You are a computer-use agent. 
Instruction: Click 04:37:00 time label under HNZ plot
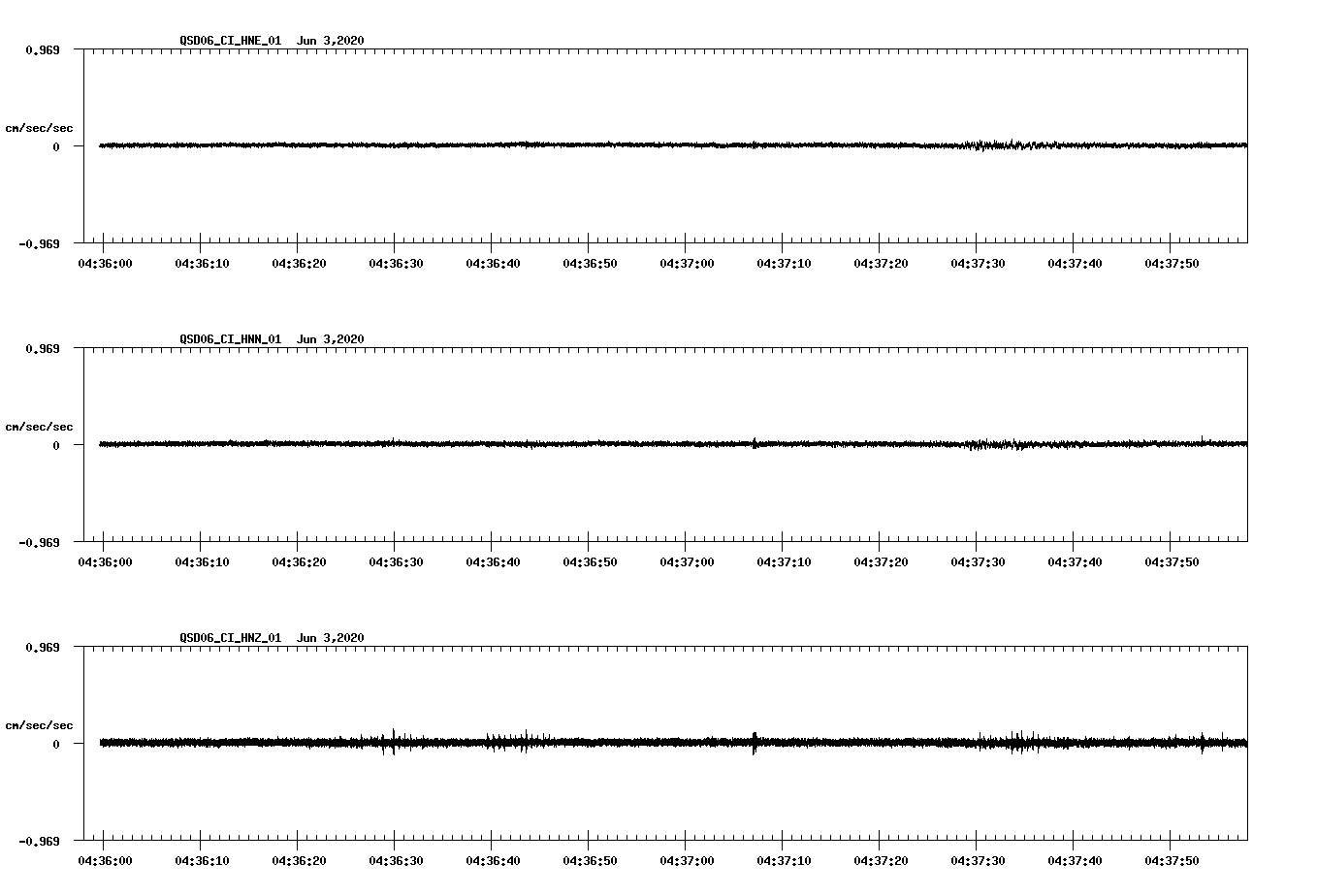point(687,861)
